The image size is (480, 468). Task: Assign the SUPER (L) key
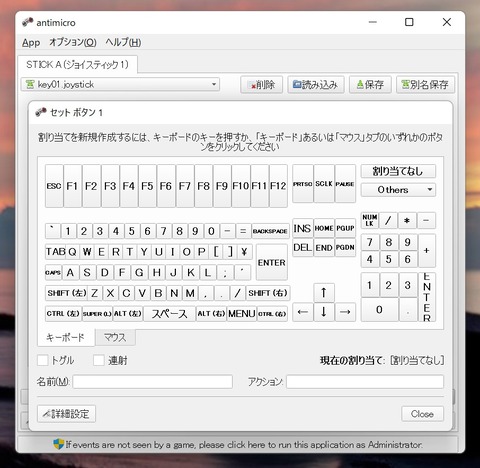(97, 314)
